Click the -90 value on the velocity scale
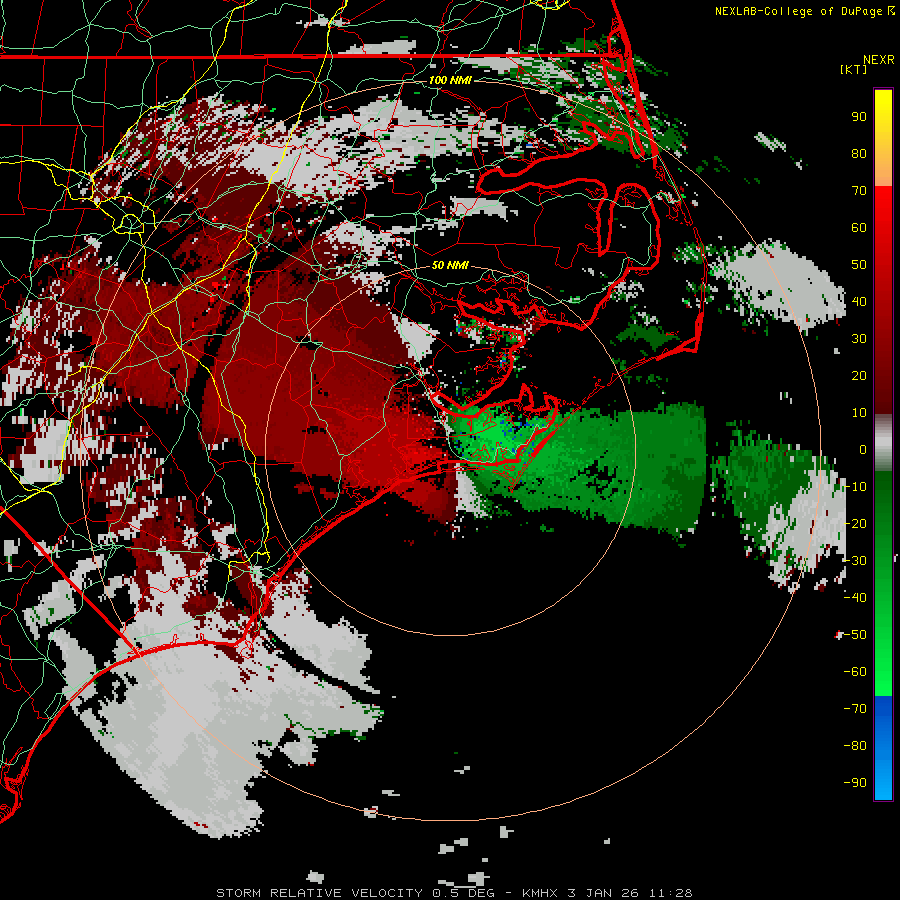Screen dimensions: 900x900 point(855,783)
